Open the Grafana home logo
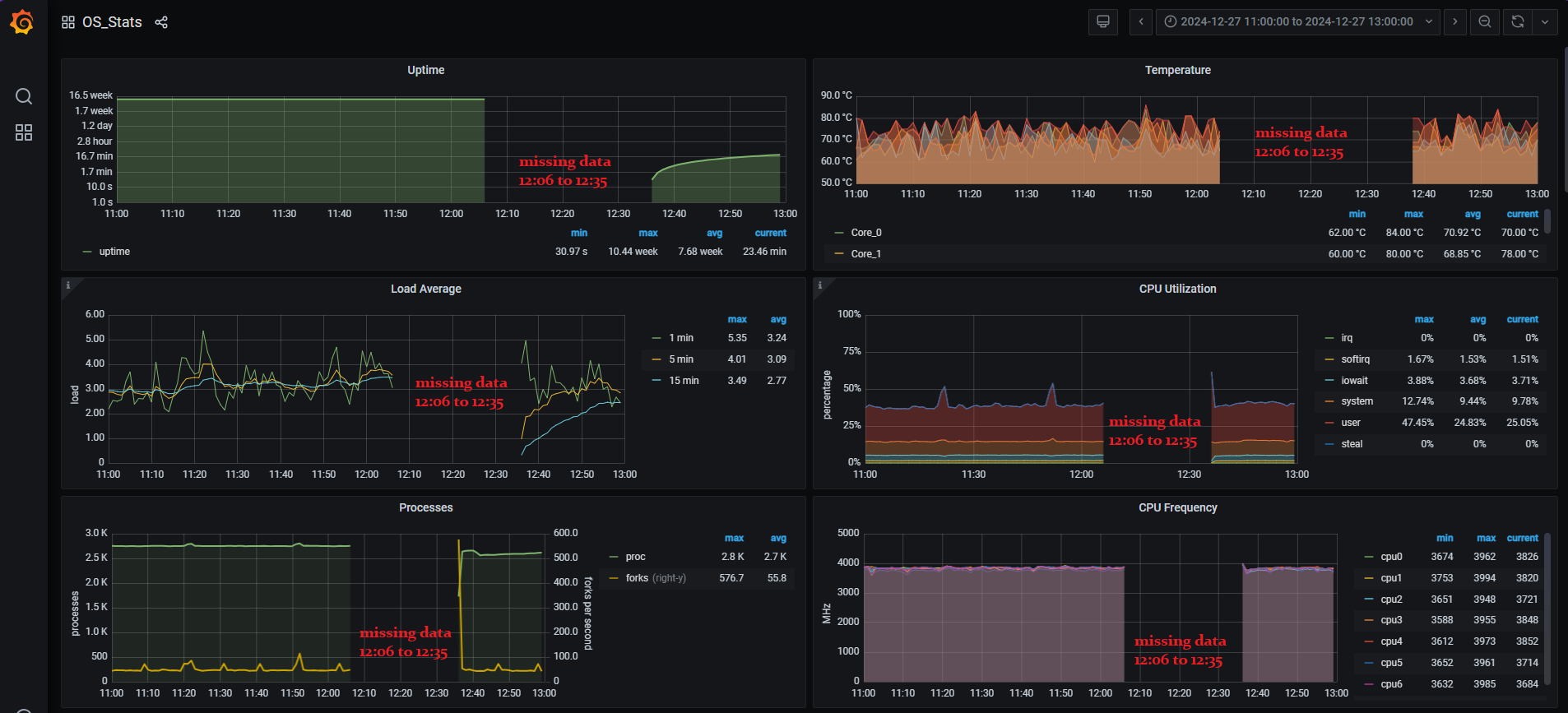This screenshot has height=713, width=1568. click(22, 22)
